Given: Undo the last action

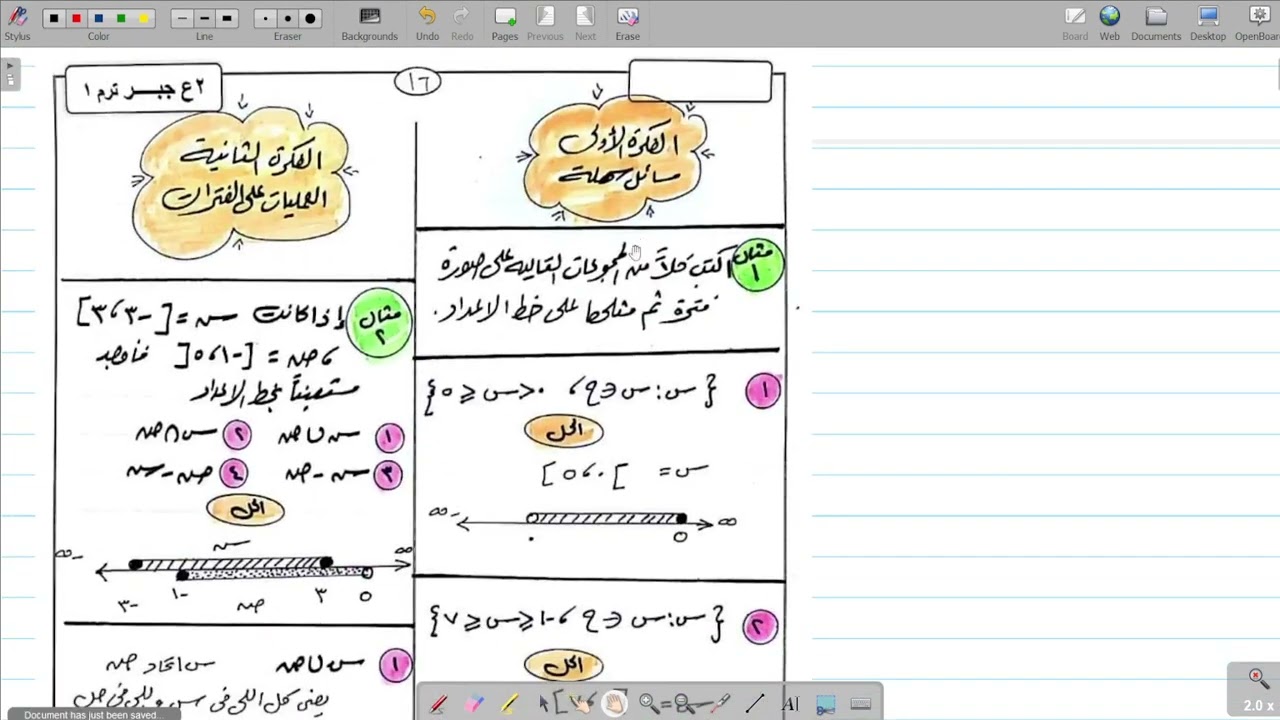Looking at the screenshot, I should (427, 22).
